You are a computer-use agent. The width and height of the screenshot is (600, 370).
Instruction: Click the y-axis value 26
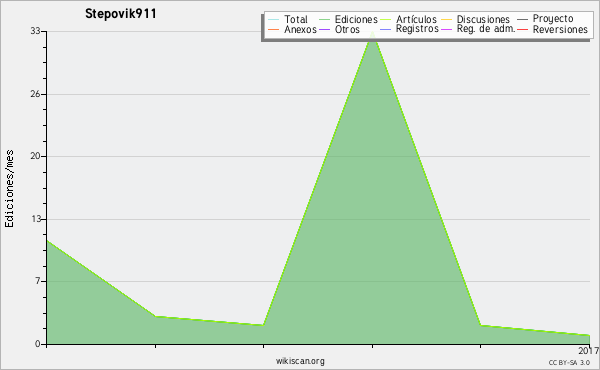tap(36, 94)
